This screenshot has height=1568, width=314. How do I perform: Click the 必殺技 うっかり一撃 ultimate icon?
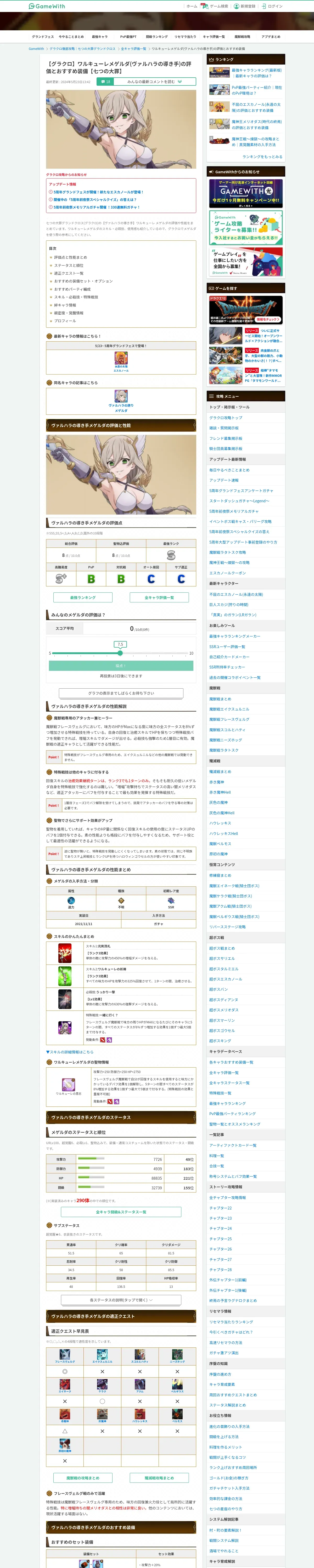click(65, 999)
